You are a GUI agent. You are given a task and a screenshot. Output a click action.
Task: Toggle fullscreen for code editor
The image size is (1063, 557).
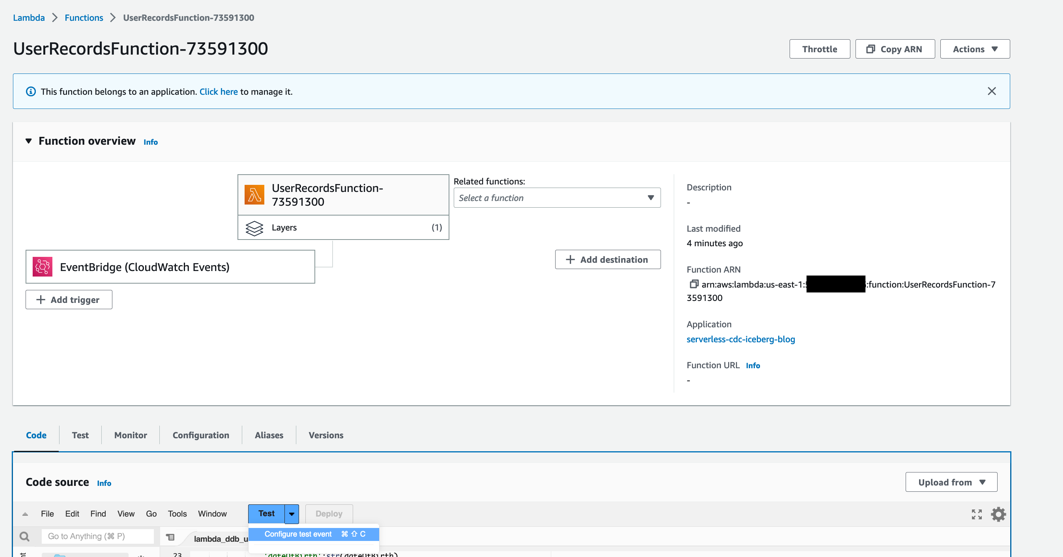coord(976,514)
